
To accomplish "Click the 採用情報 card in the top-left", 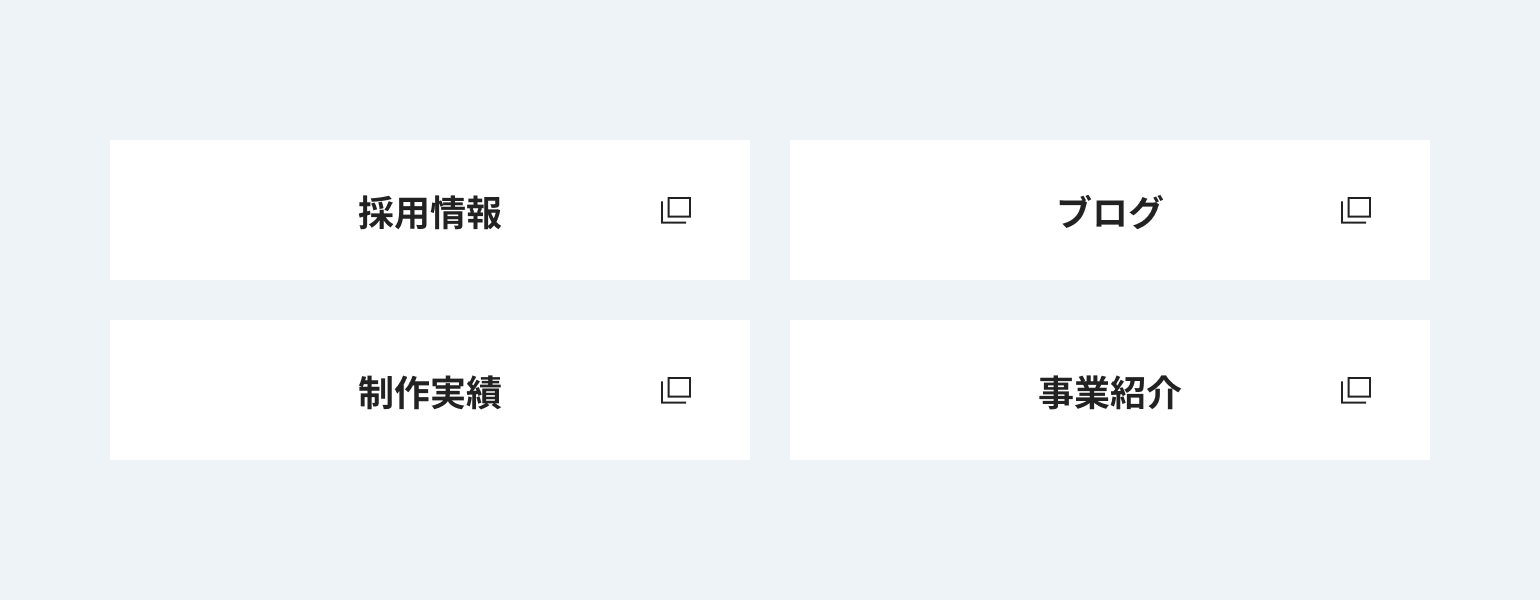I will point(430,210).
